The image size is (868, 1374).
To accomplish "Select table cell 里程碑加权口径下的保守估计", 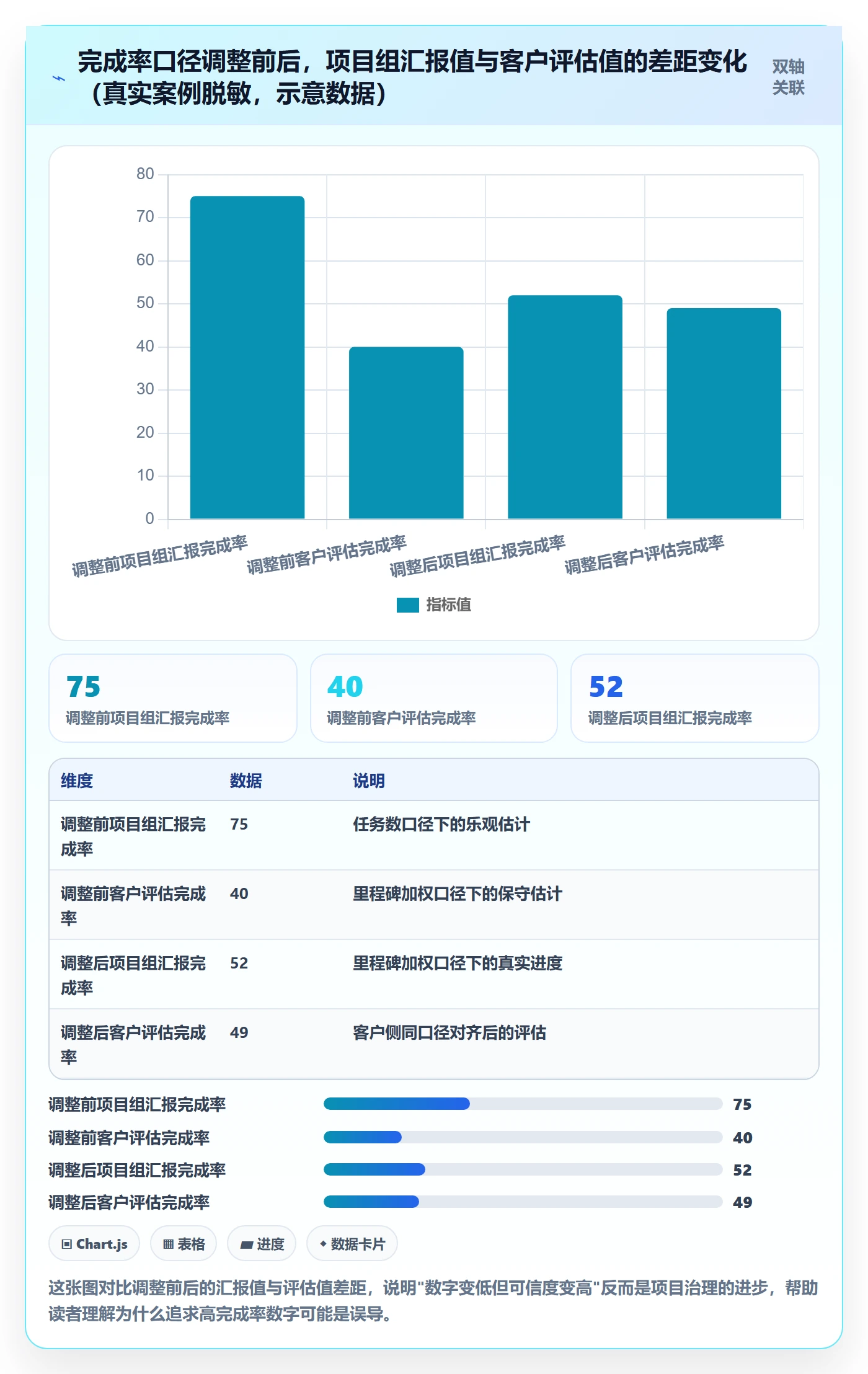I will point(458,893).
